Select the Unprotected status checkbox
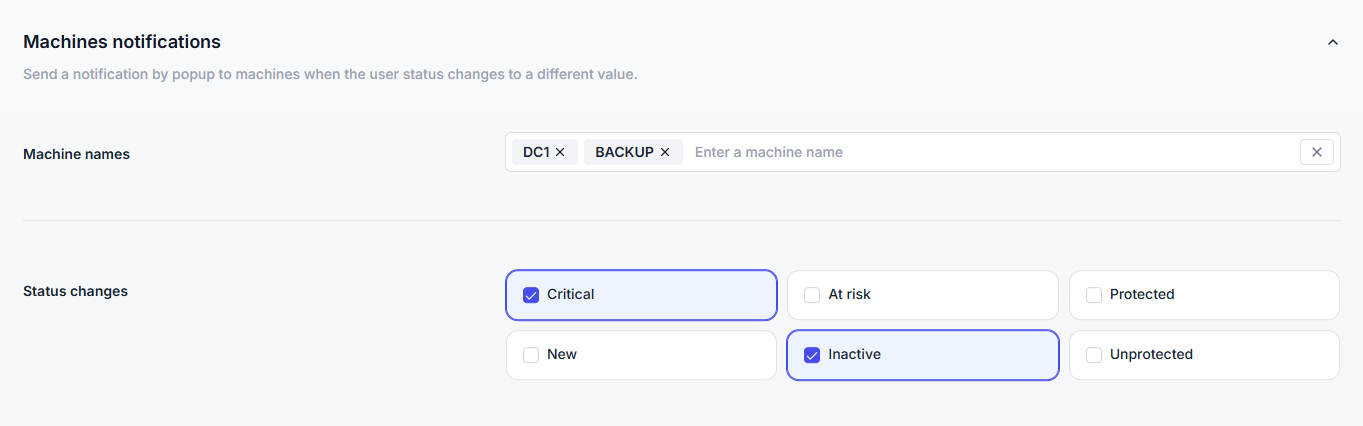1363x426 pixels. (1094, 355)
